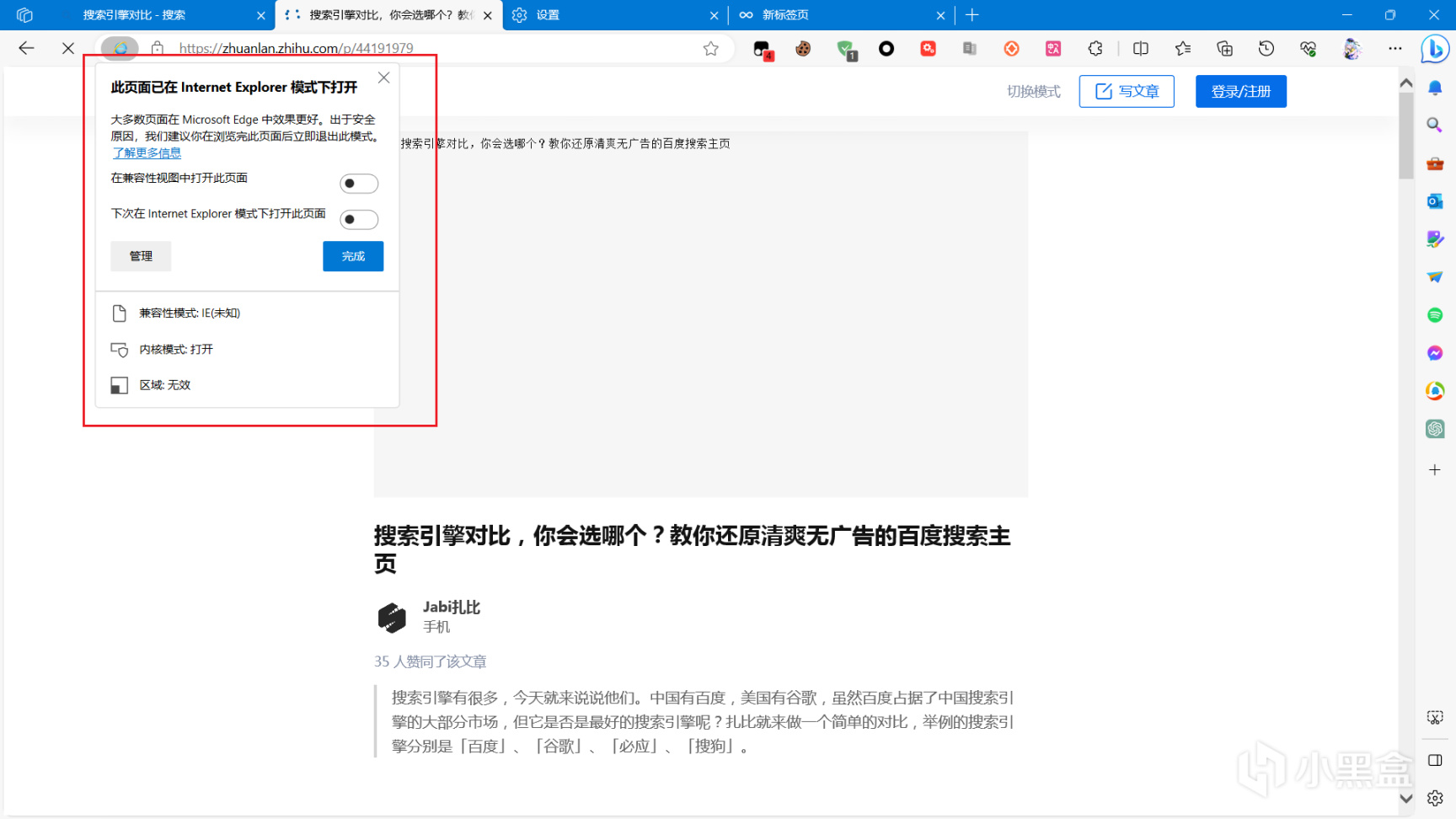Click the page scrollbar up arrow
The width and height of the screenshot is (1456, 819).
(1406, 83)
